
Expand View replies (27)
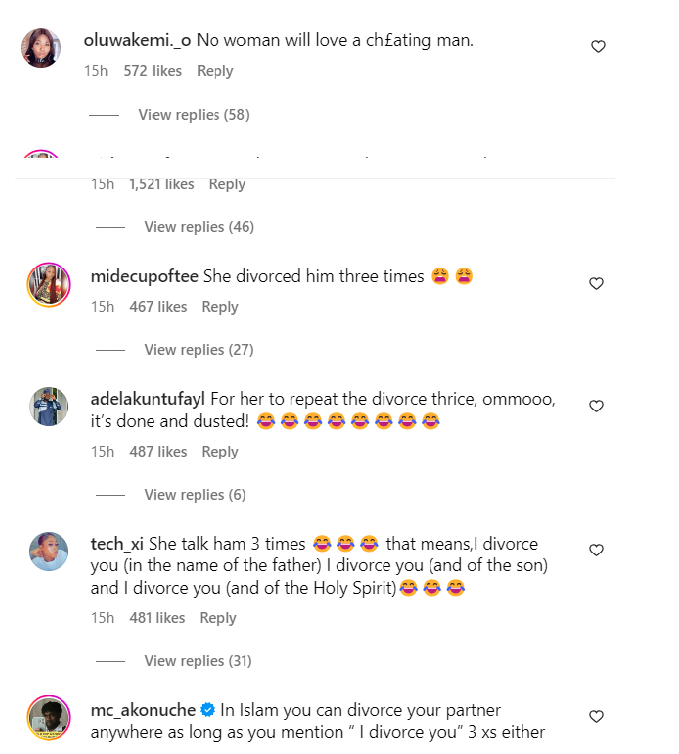(x=199, y=350)
